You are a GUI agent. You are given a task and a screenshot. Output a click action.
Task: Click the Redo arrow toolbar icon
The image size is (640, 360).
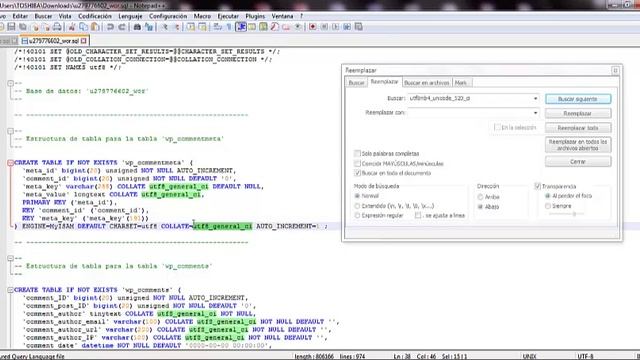[x=122, y=27]
